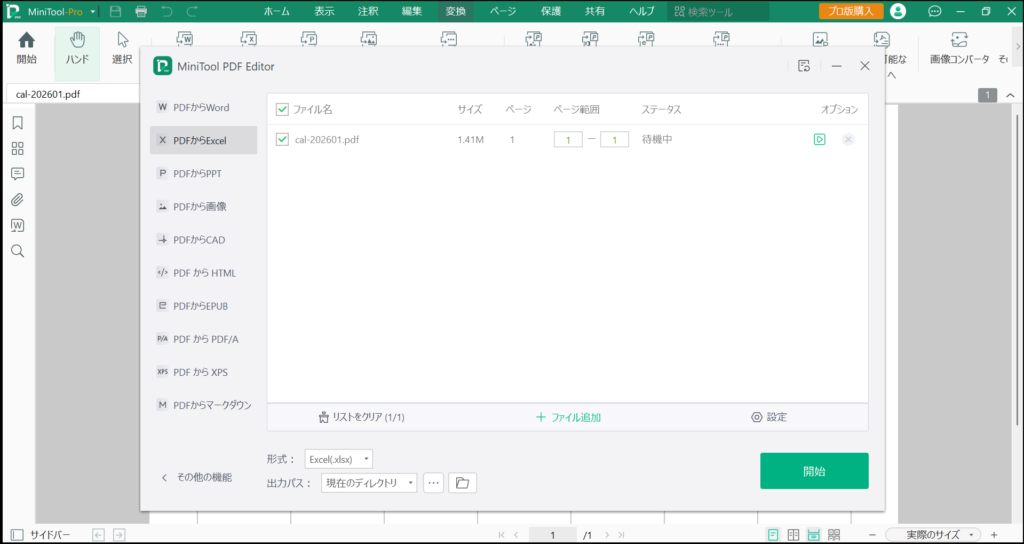Open the Word panel icon in sidebar
The height and width of the screenshot is (544, 1024).
click(18, 225)
